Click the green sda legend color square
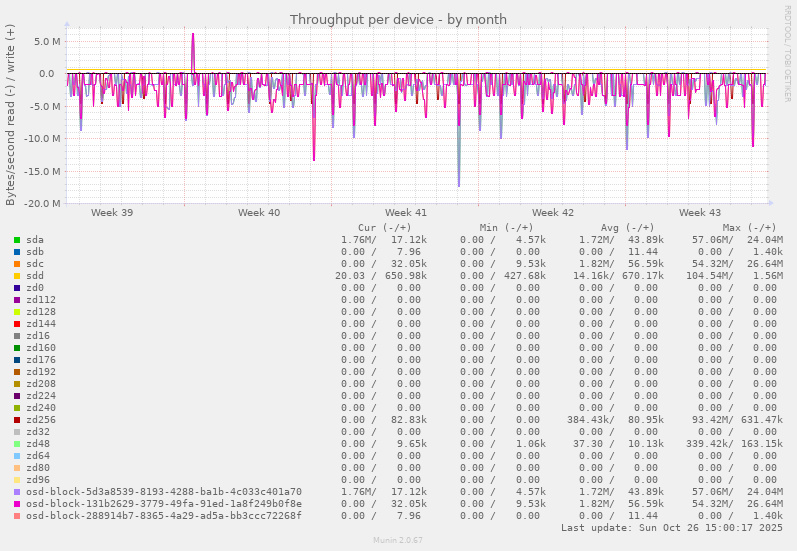The width and height of the screenshot is (797, 551). point(17,240)
